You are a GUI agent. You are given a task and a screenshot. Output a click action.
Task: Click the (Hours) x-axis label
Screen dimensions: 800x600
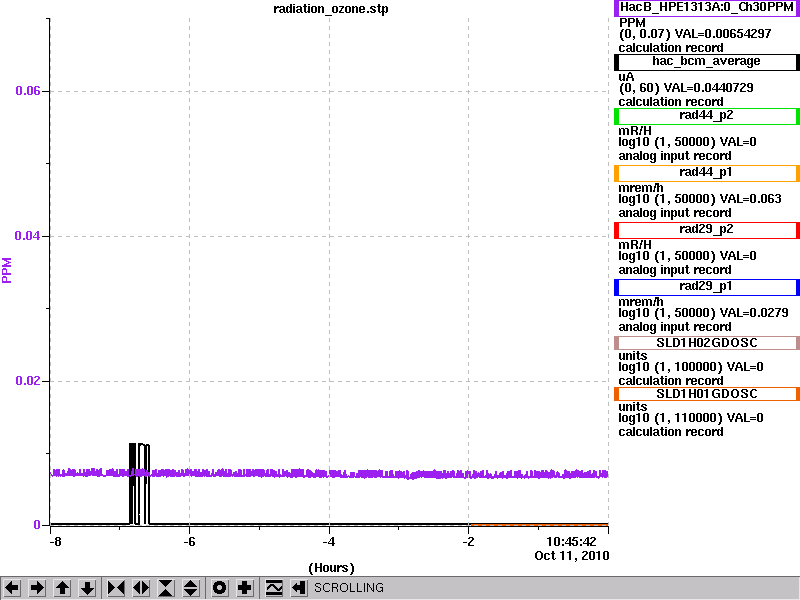(332, 568)
